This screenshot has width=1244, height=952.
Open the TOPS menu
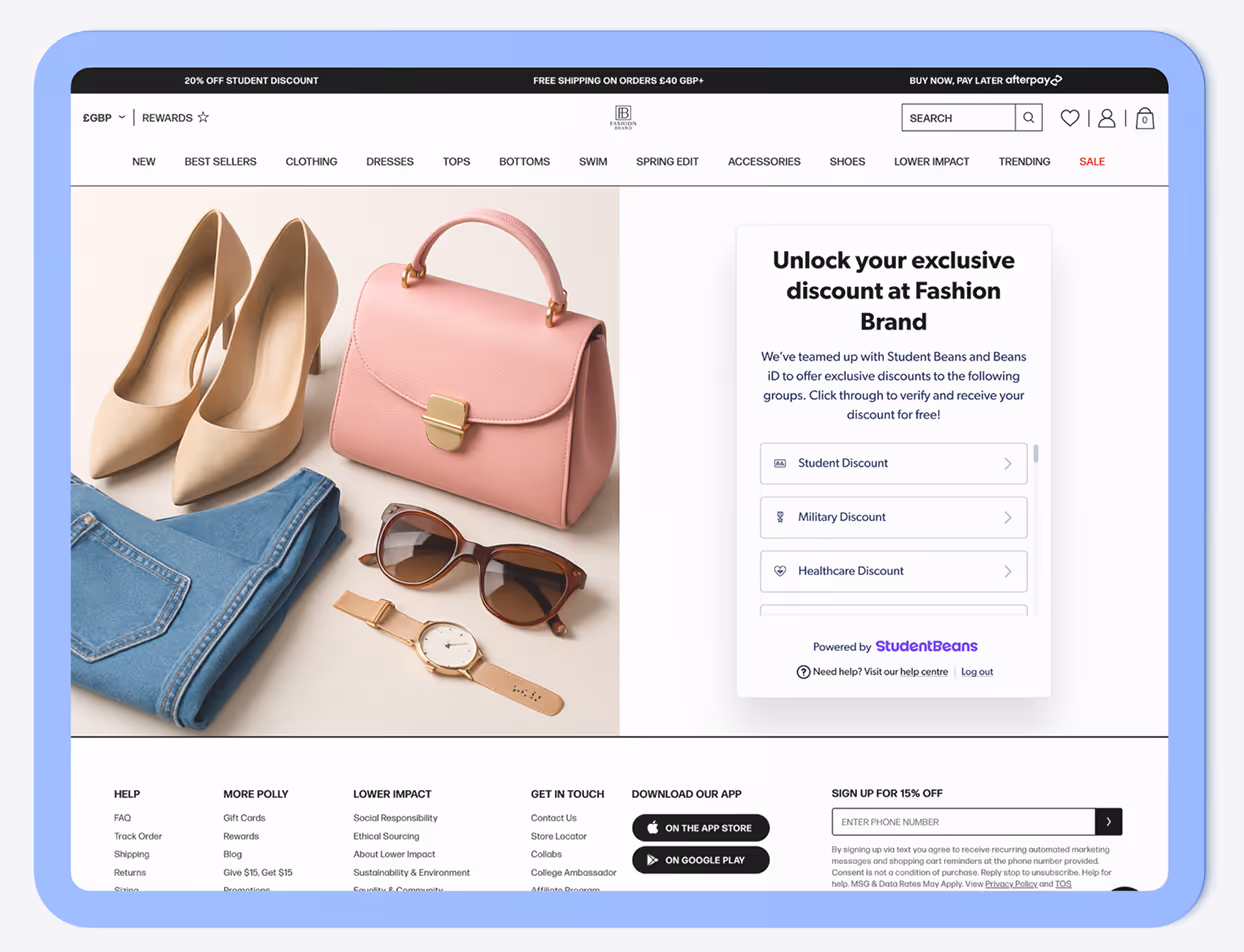(x=456, y=161)
